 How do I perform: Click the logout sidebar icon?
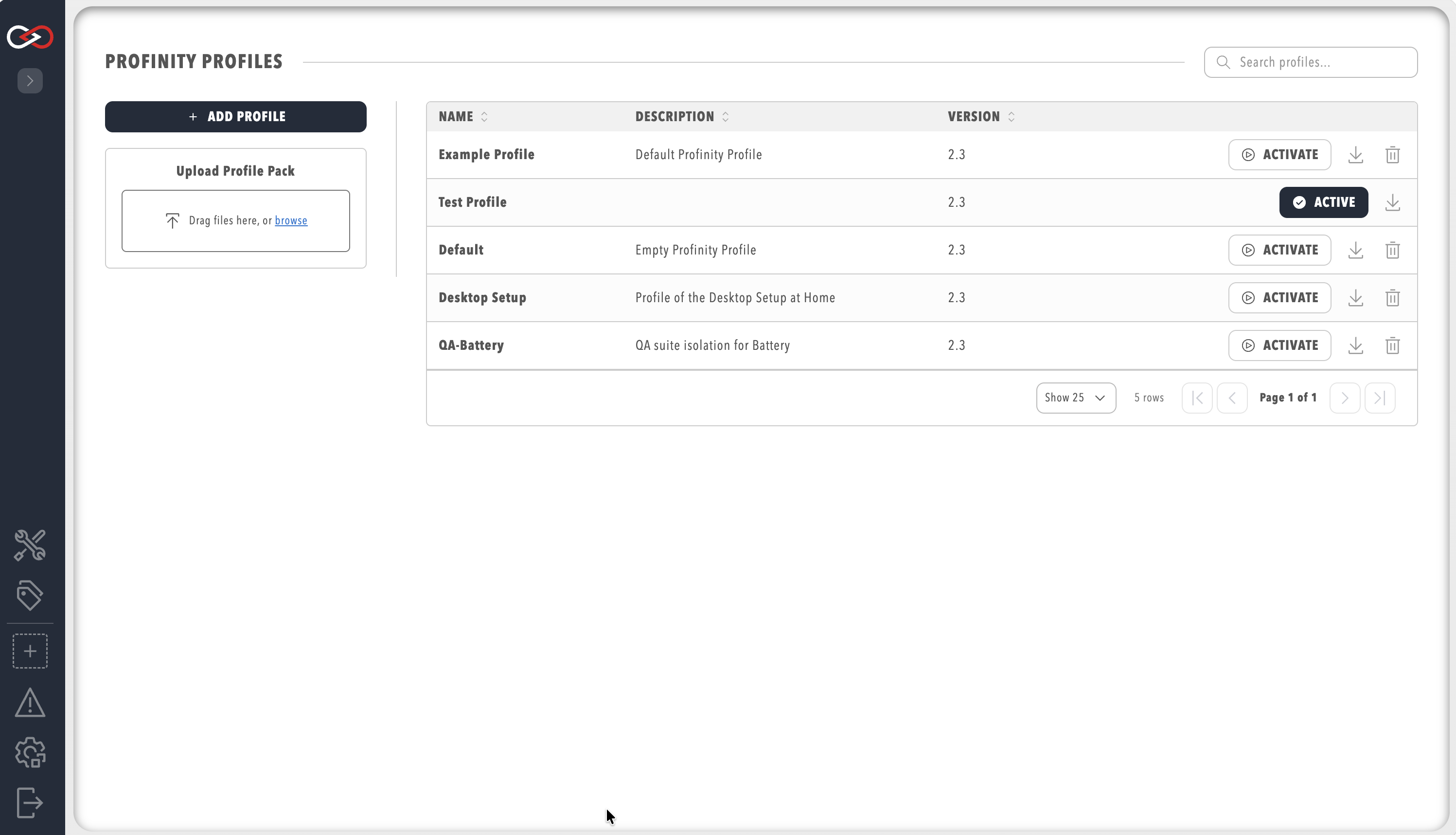pyautogui.click(x=30, y=802)
